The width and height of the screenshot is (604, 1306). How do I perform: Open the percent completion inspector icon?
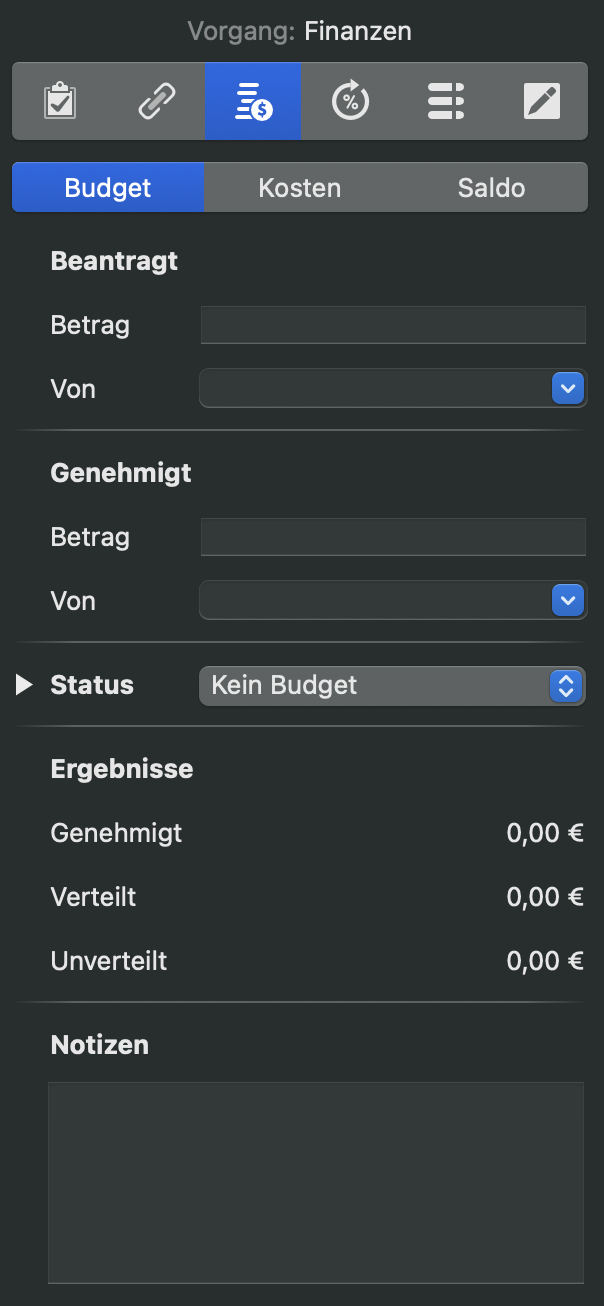(350, 100)
